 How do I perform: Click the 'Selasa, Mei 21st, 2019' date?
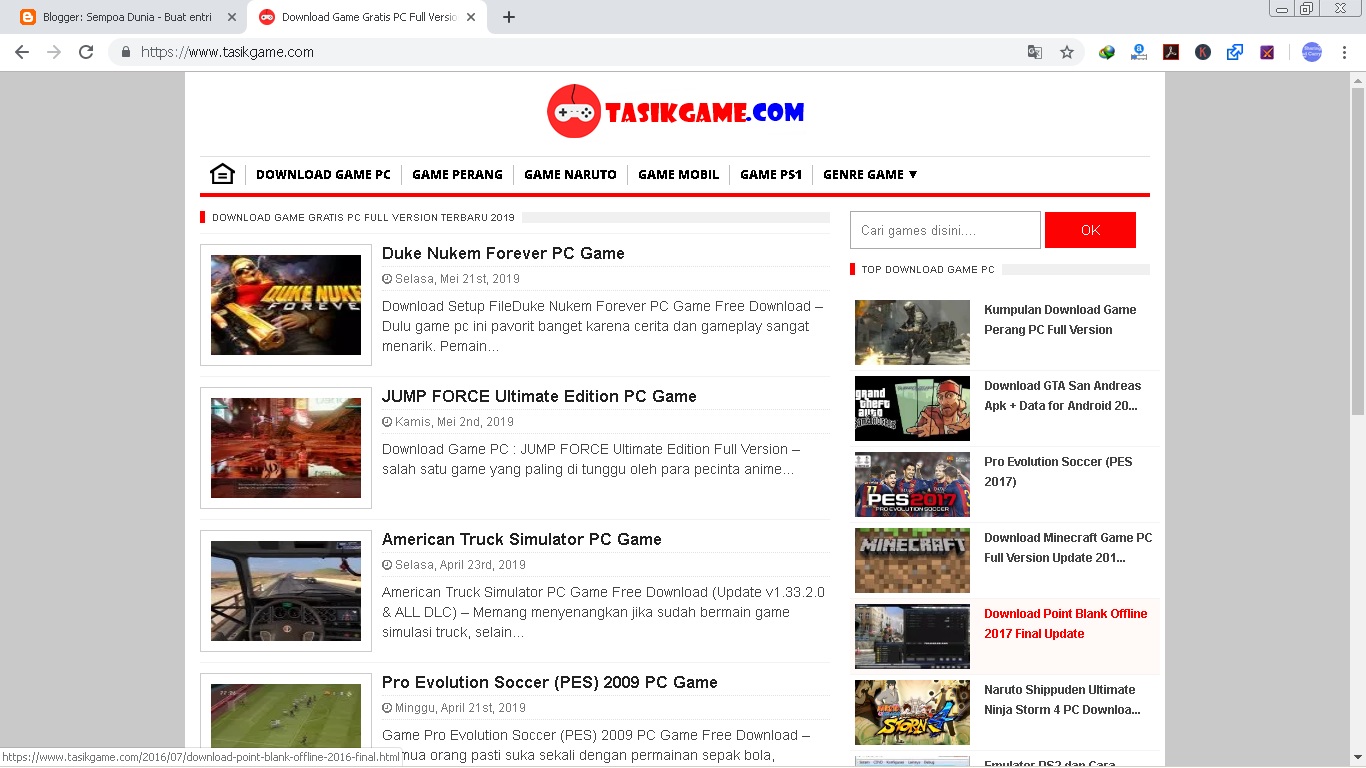pos(457,279)
